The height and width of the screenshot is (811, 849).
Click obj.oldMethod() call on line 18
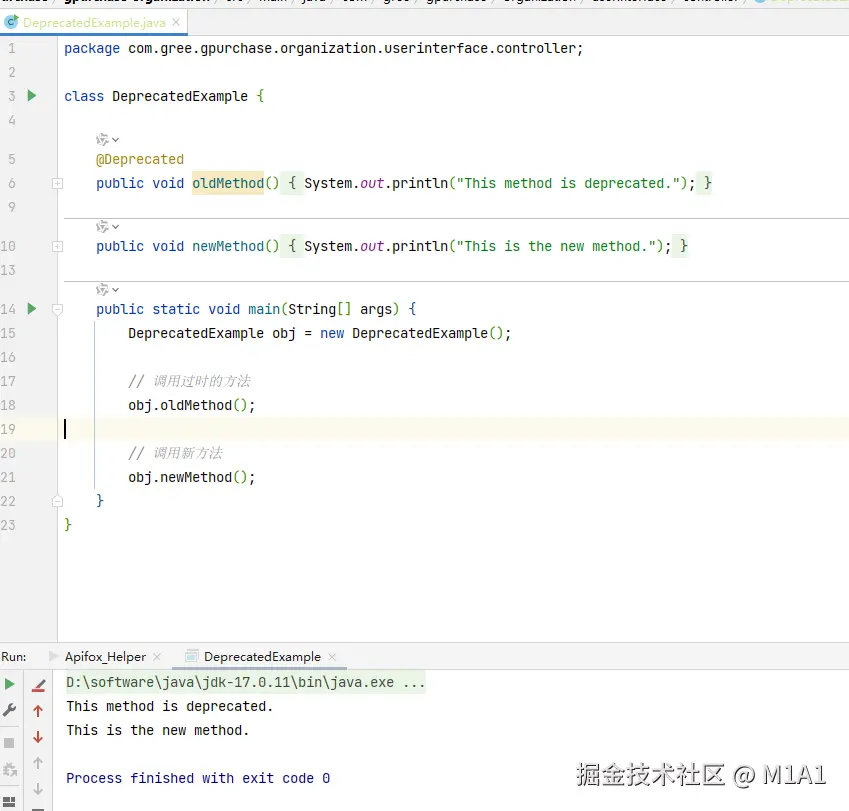pos(191,405)
